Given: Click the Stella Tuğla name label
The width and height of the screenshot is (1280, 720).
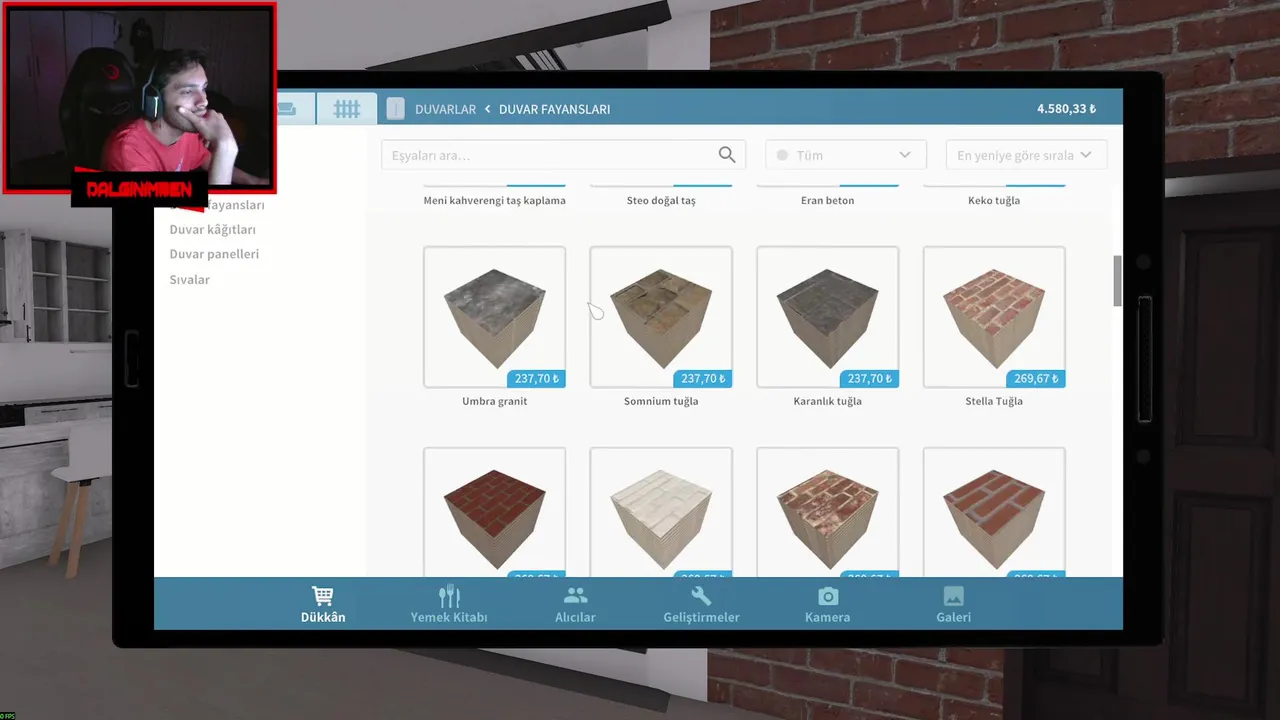Looking at the screenshot, I should pos(994,401).
